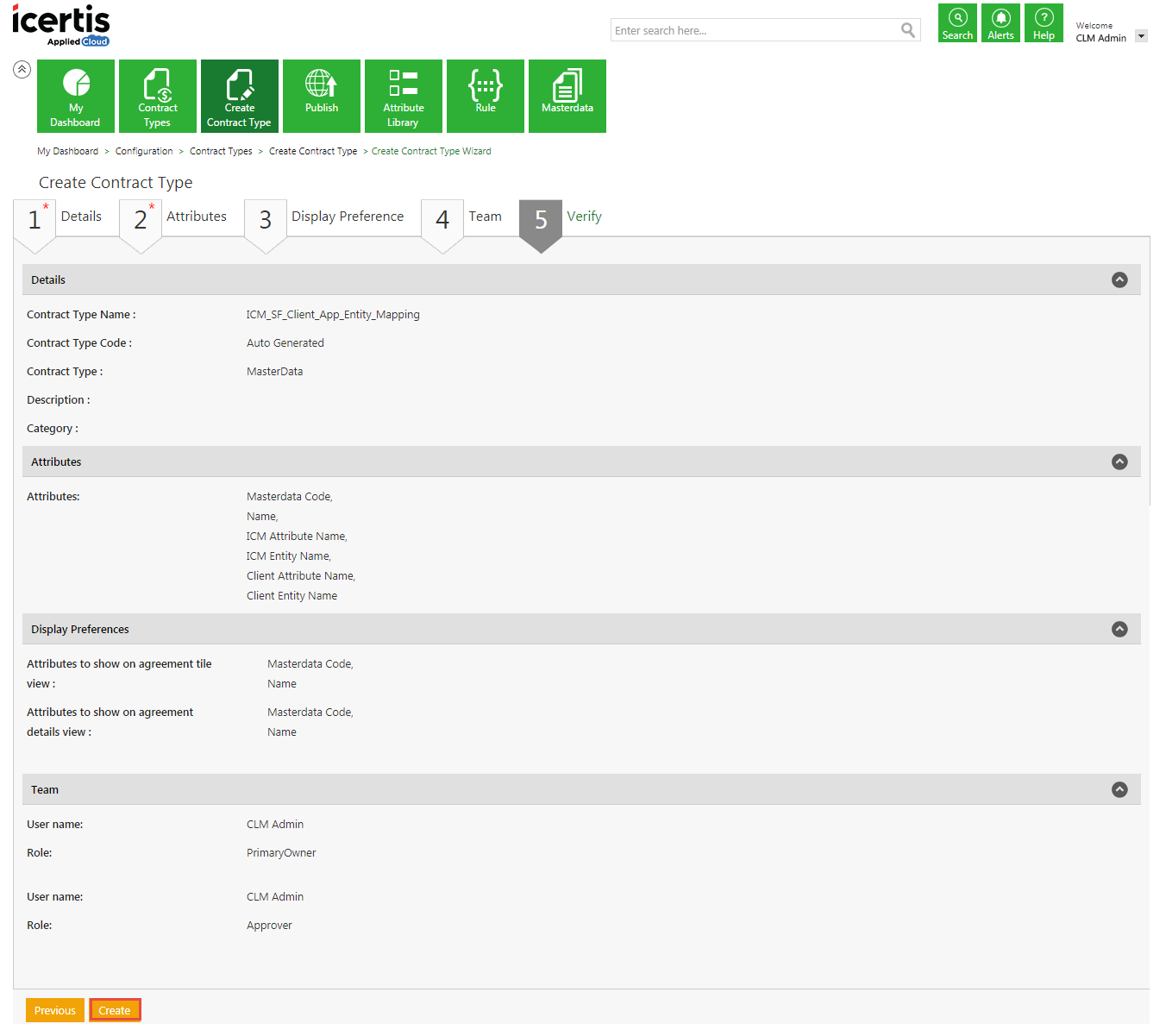This screenshot has height=1036, width=1166.
Task: Click the ICM Entity Name entry
Action: click(x=289, y=556)
